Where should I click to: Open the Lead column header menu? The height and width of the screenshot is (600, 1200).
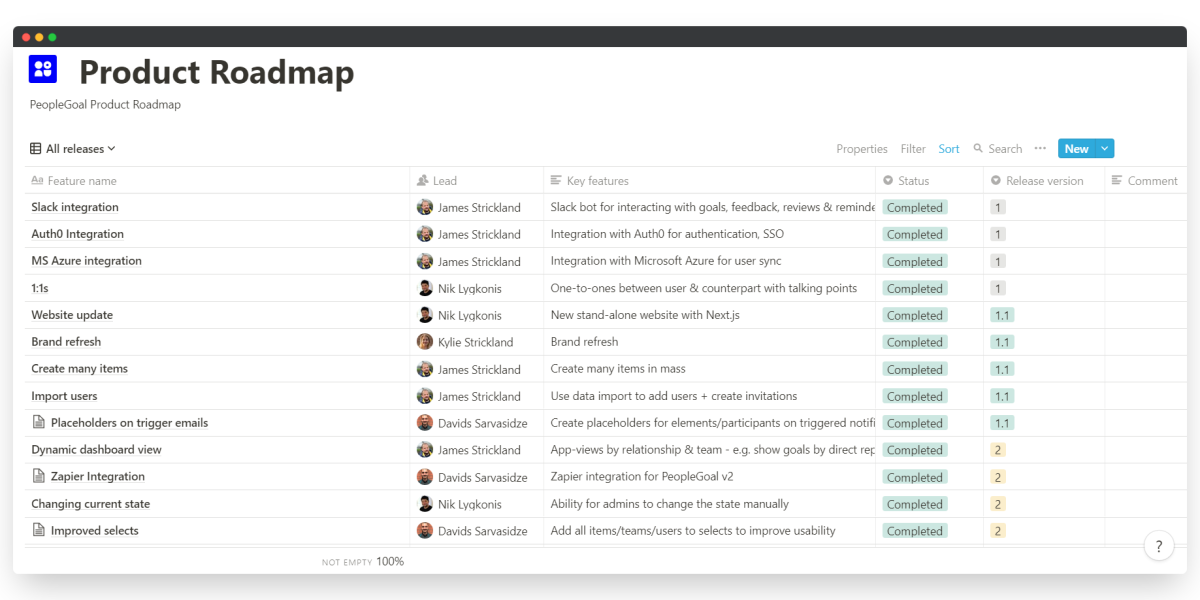click(x=477, y=181)
